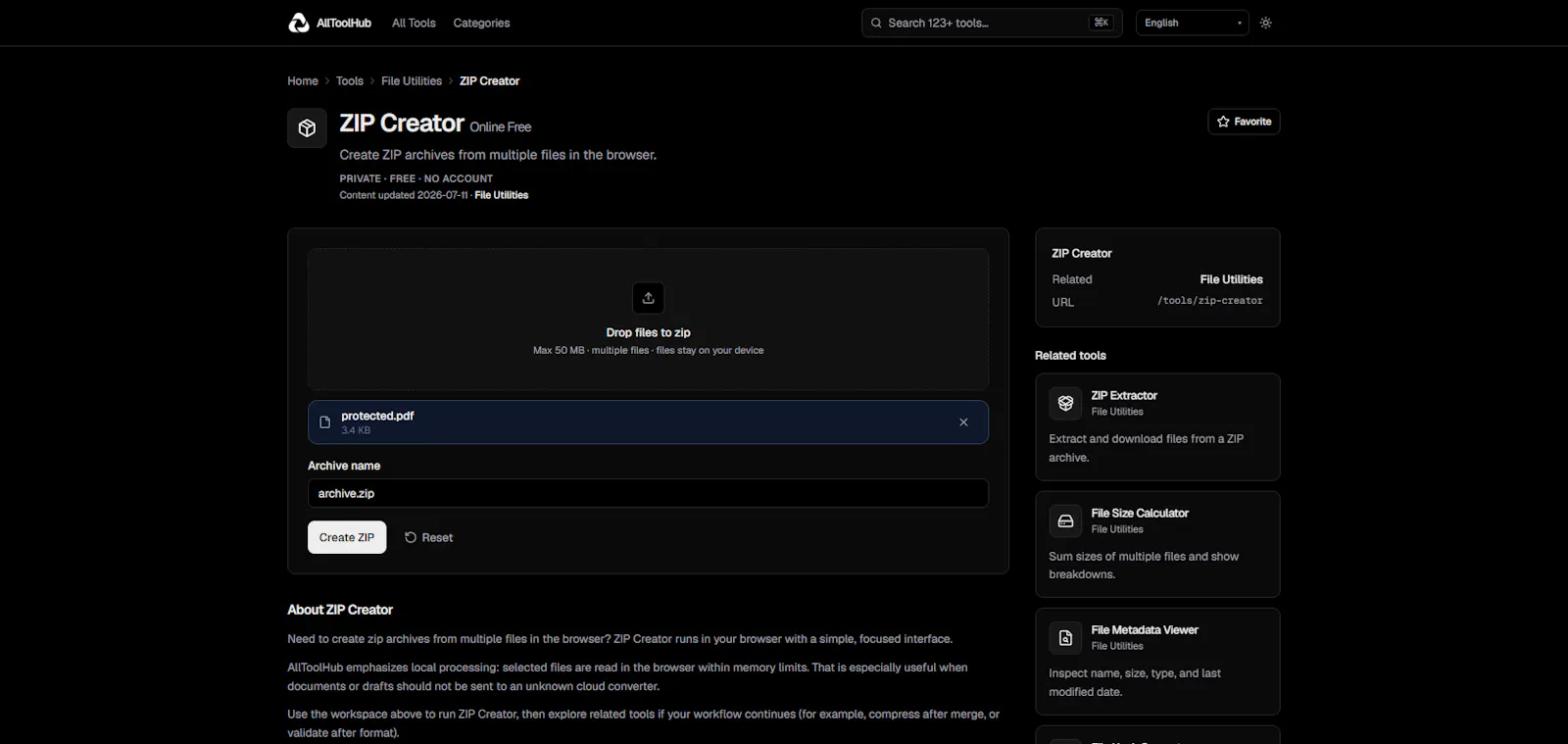This screenshot has width=1568, height=744.
Task: Click the File Metadata Viewer document icon
Action: 1065,637
